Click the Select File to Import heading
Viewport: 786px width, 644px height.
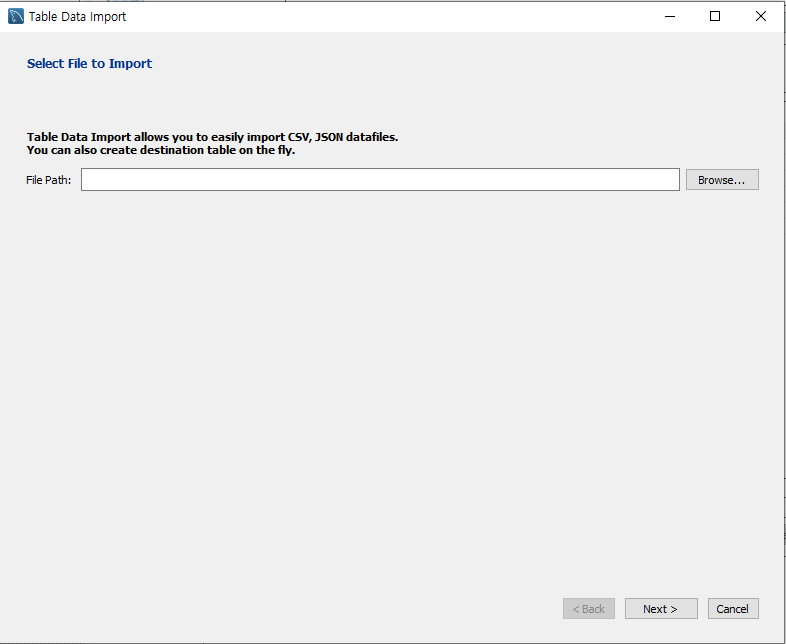click(89, 64)
